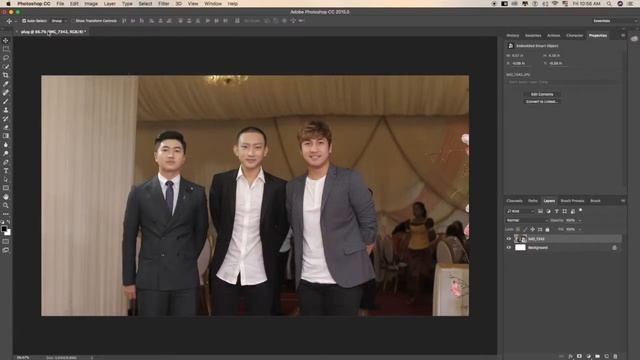Select the Horizontal Type tool
This screenshot has height=360, width=640.
[6, 171]
